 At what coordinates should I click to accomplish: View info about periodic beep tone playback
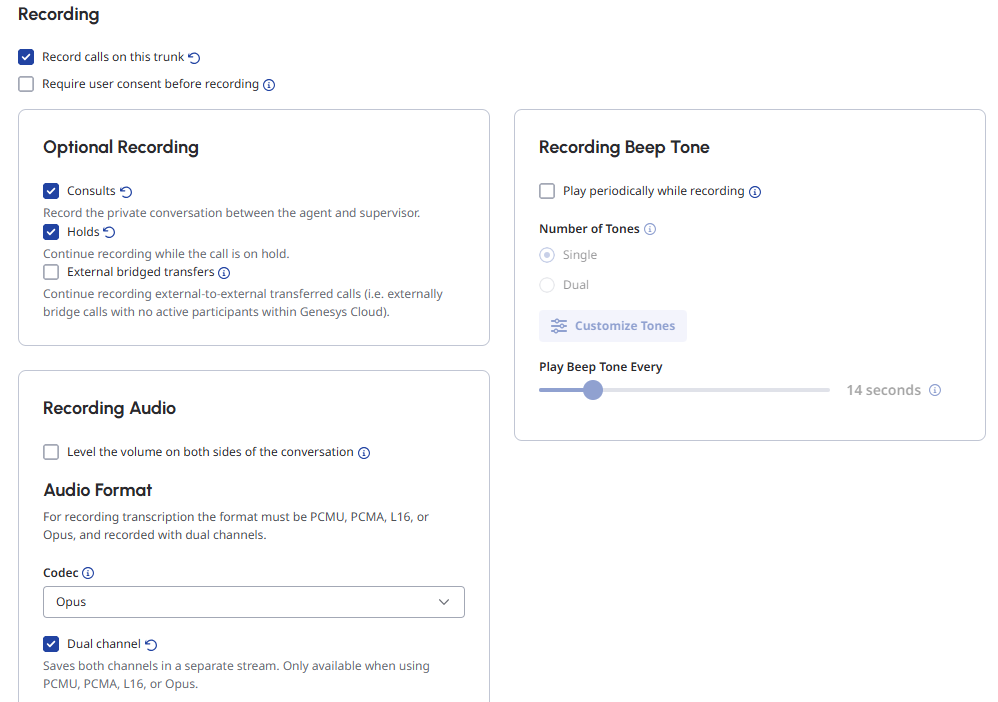[755, 192]
